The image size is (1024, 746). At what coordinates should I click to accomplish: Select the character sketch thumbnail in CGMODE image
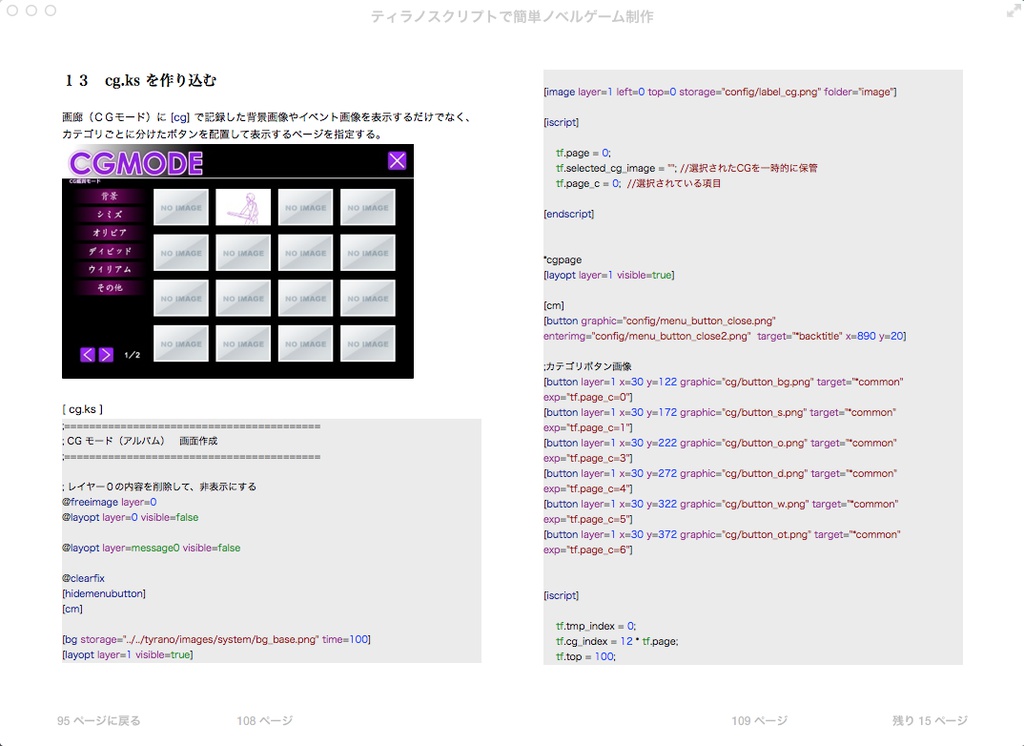click(x=243, y=207)
